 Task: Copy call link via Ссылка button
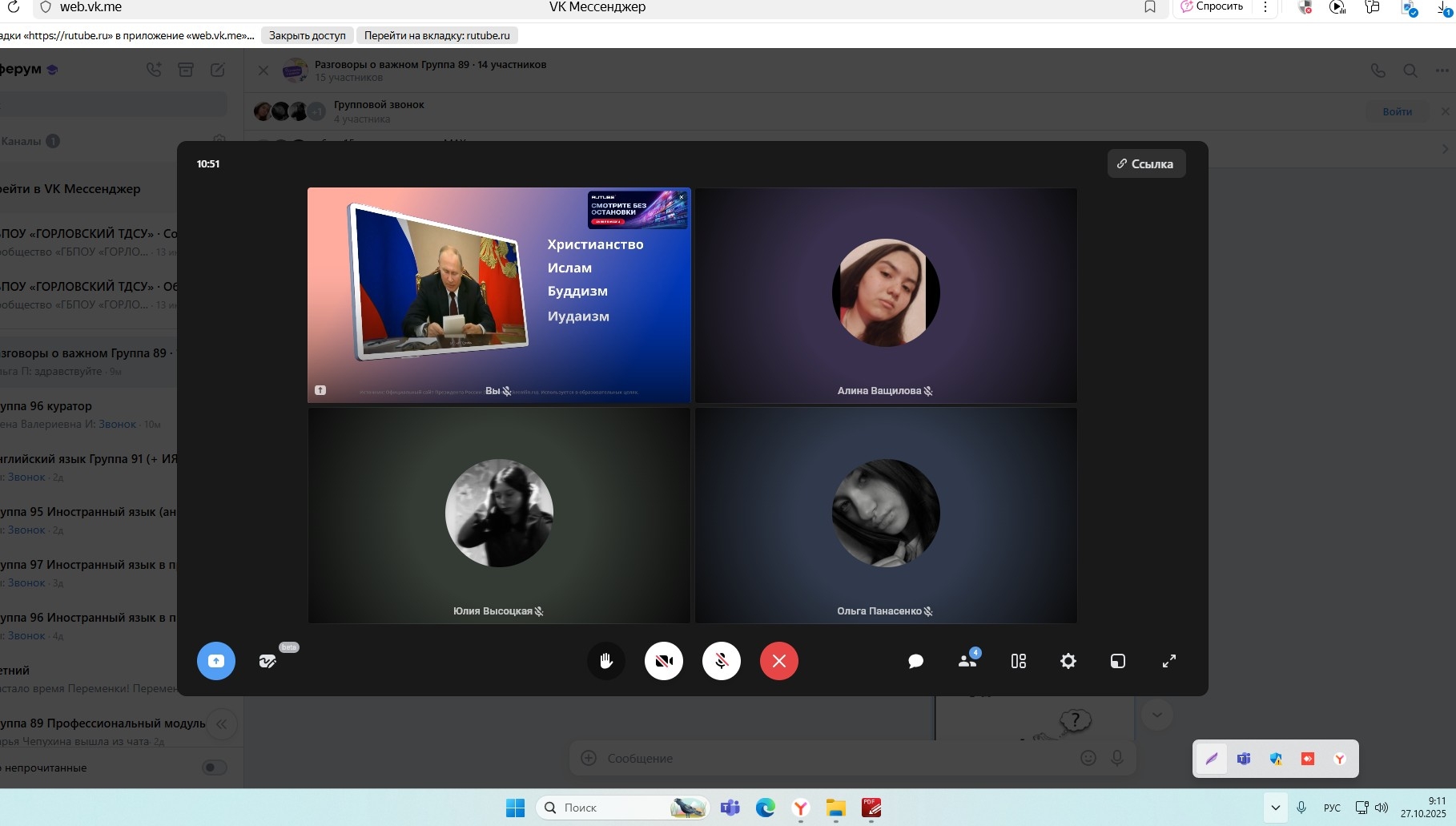pos(1146,163)
